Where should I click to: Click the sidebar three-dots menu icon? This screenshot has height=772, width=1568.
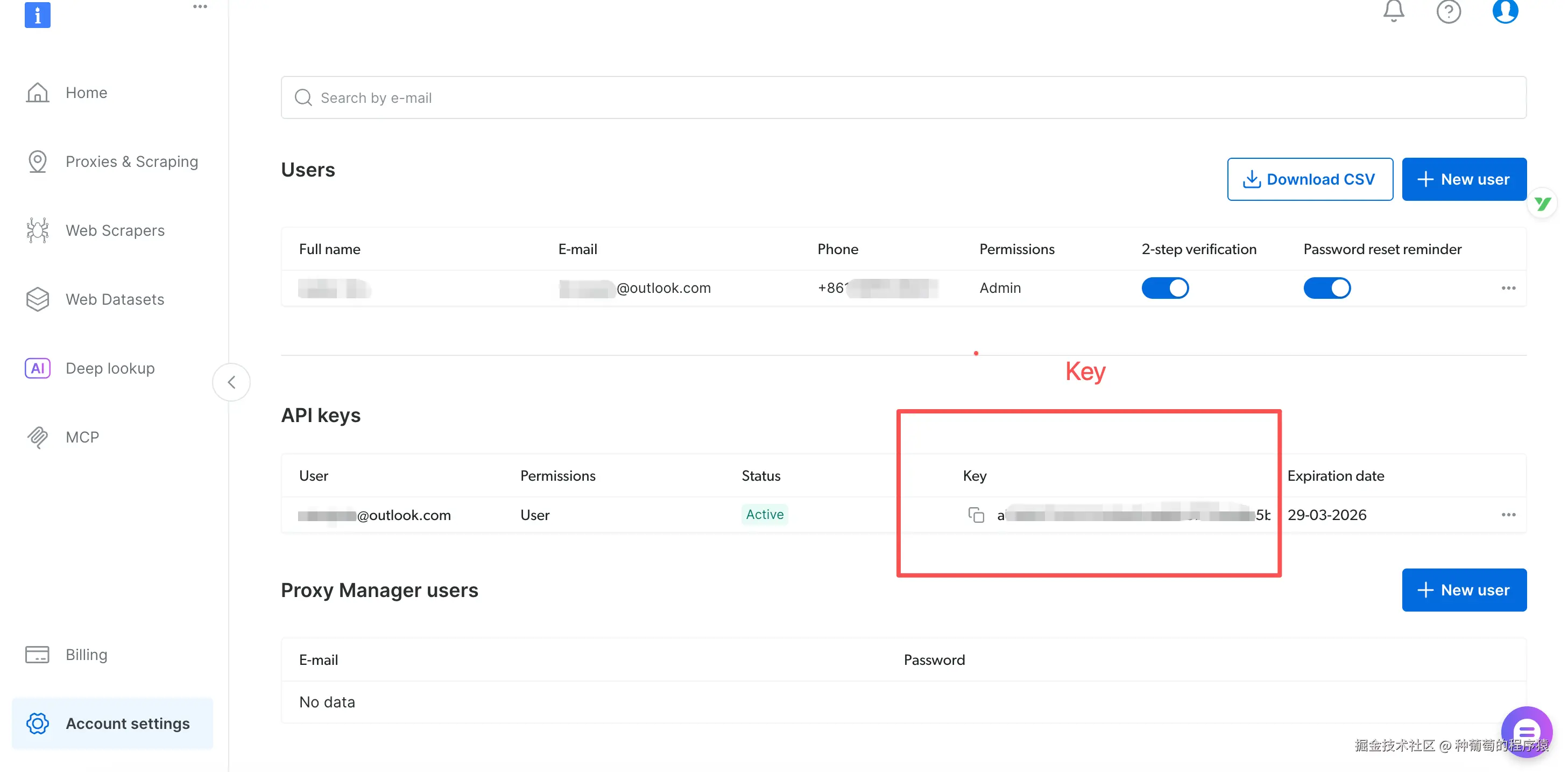click(200, 6)
